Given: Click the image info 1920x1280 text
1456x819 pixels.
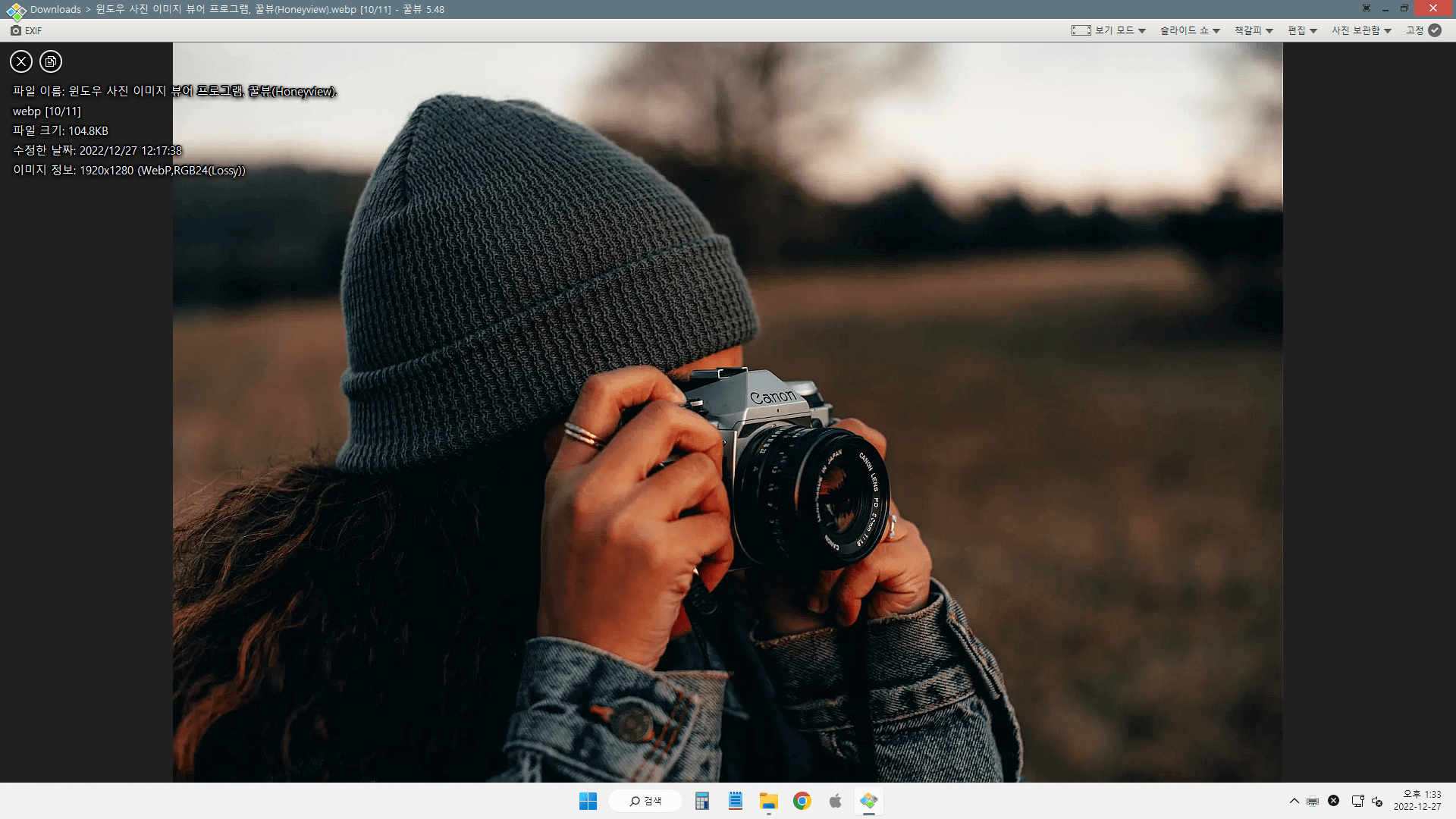Looking at the screenshot, I should tap(130, 171).
